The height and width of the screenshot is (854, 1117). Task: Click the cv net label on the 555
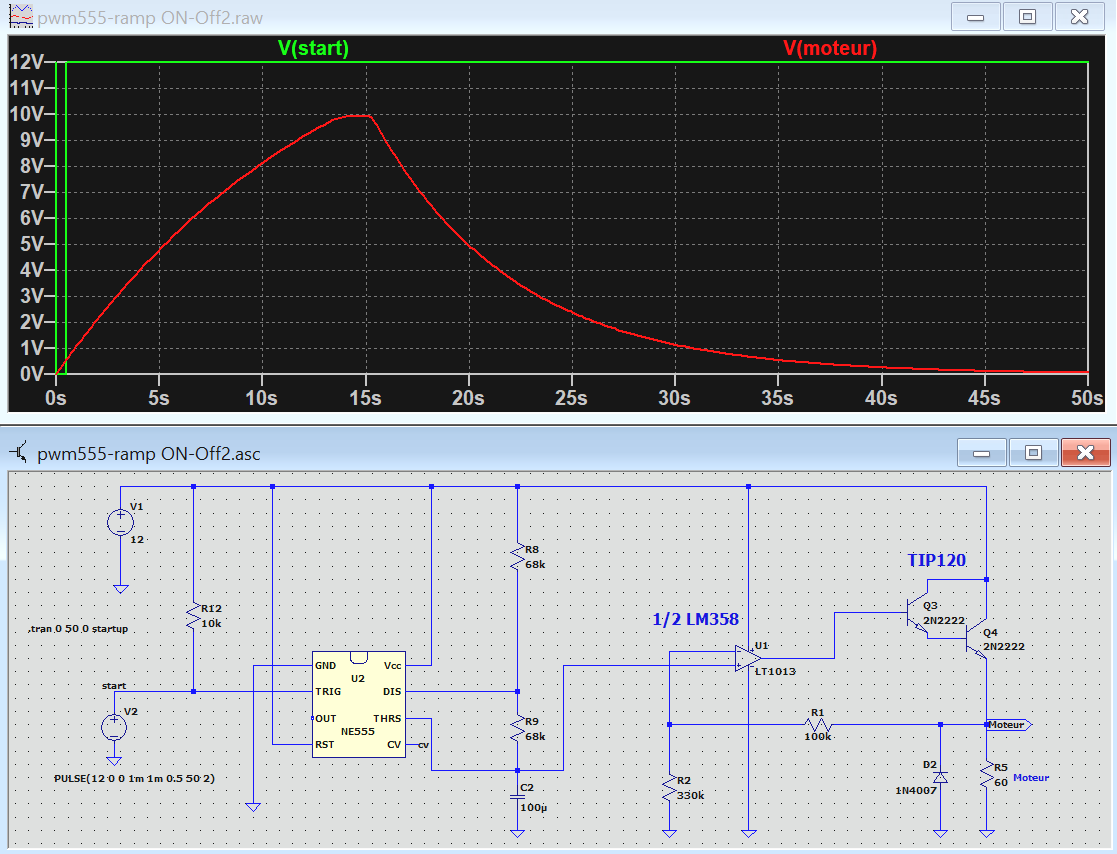[x=423, y=744]
